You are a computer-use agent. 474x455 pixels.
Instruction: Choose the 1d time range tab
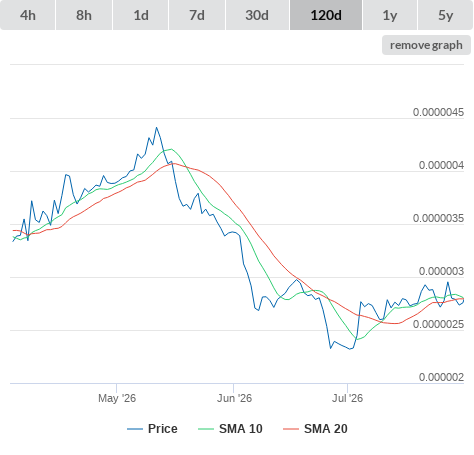coord(141,15)
